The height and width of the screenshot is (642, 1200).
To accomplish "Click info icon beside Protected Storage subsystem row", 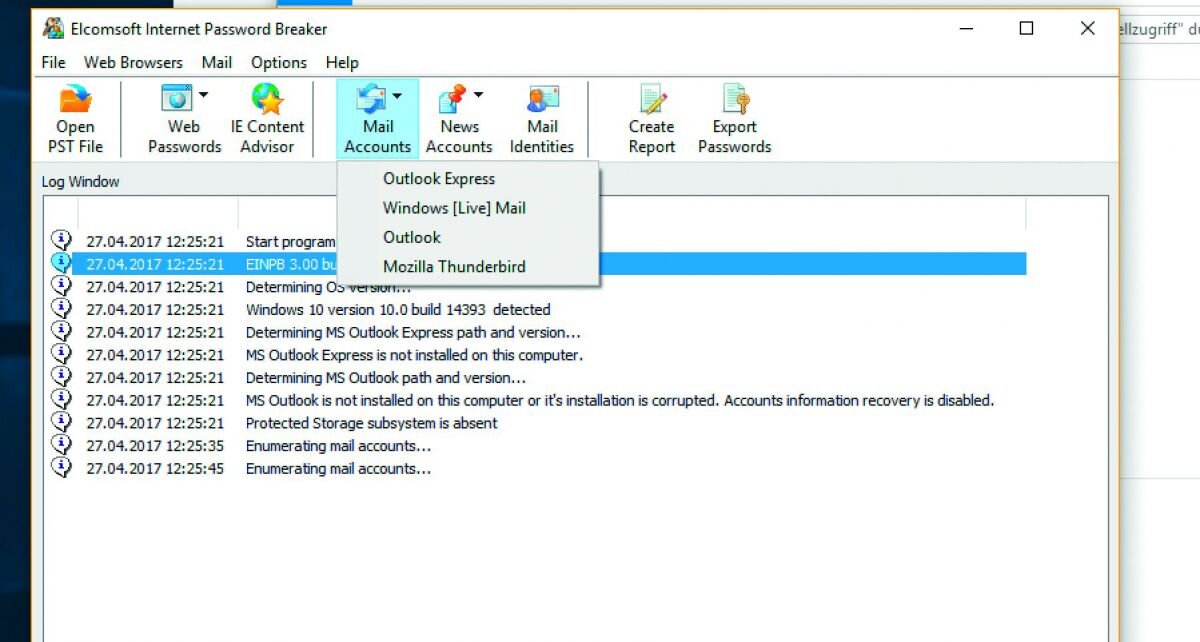I will click(x=61, y=422).
